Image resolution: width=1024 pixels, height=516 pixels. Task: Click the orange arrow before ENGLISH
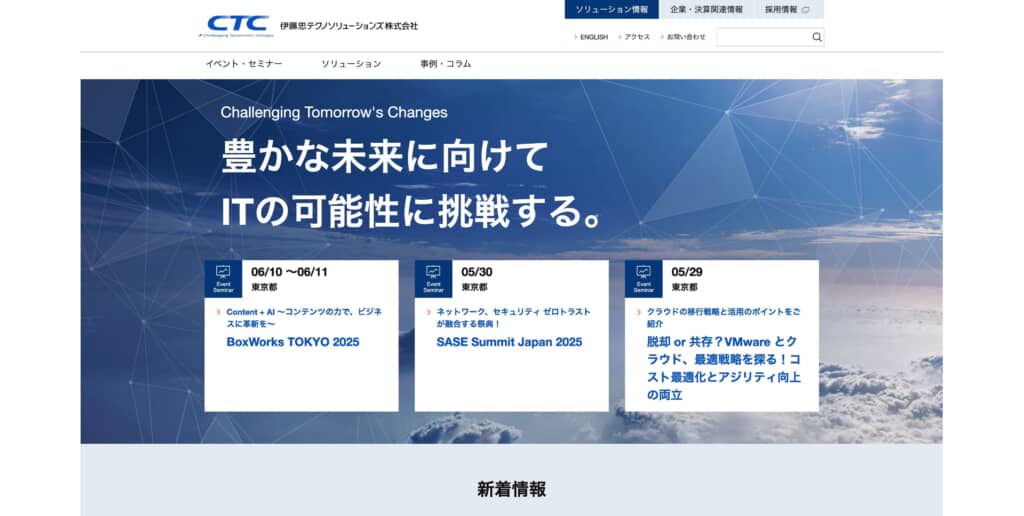pos(576,37)
